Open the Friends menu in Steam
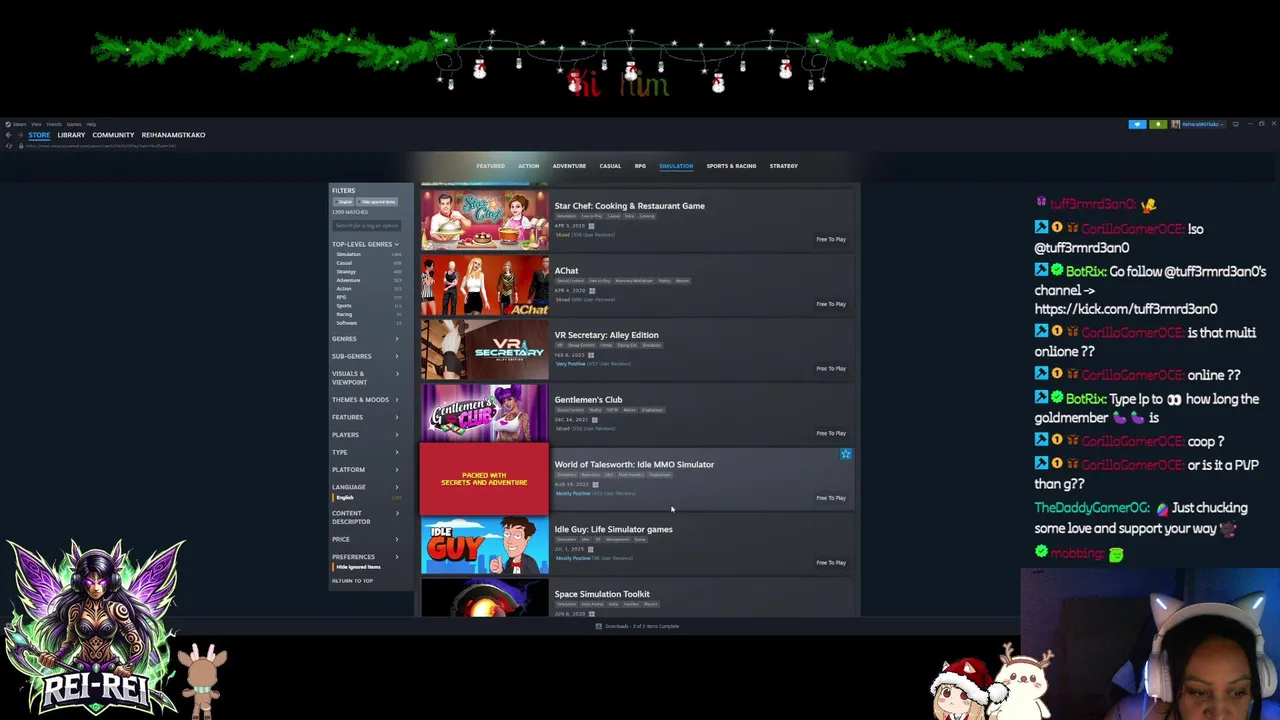 (x=54, y=124)
